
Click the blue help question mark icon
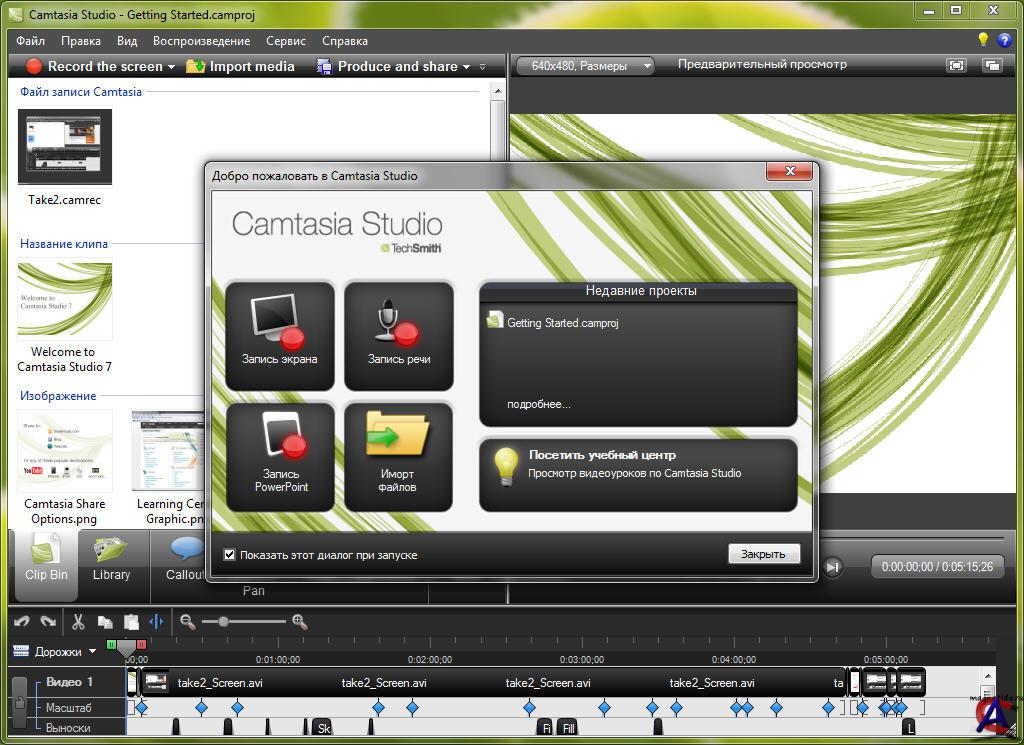tap(1004, 41)
